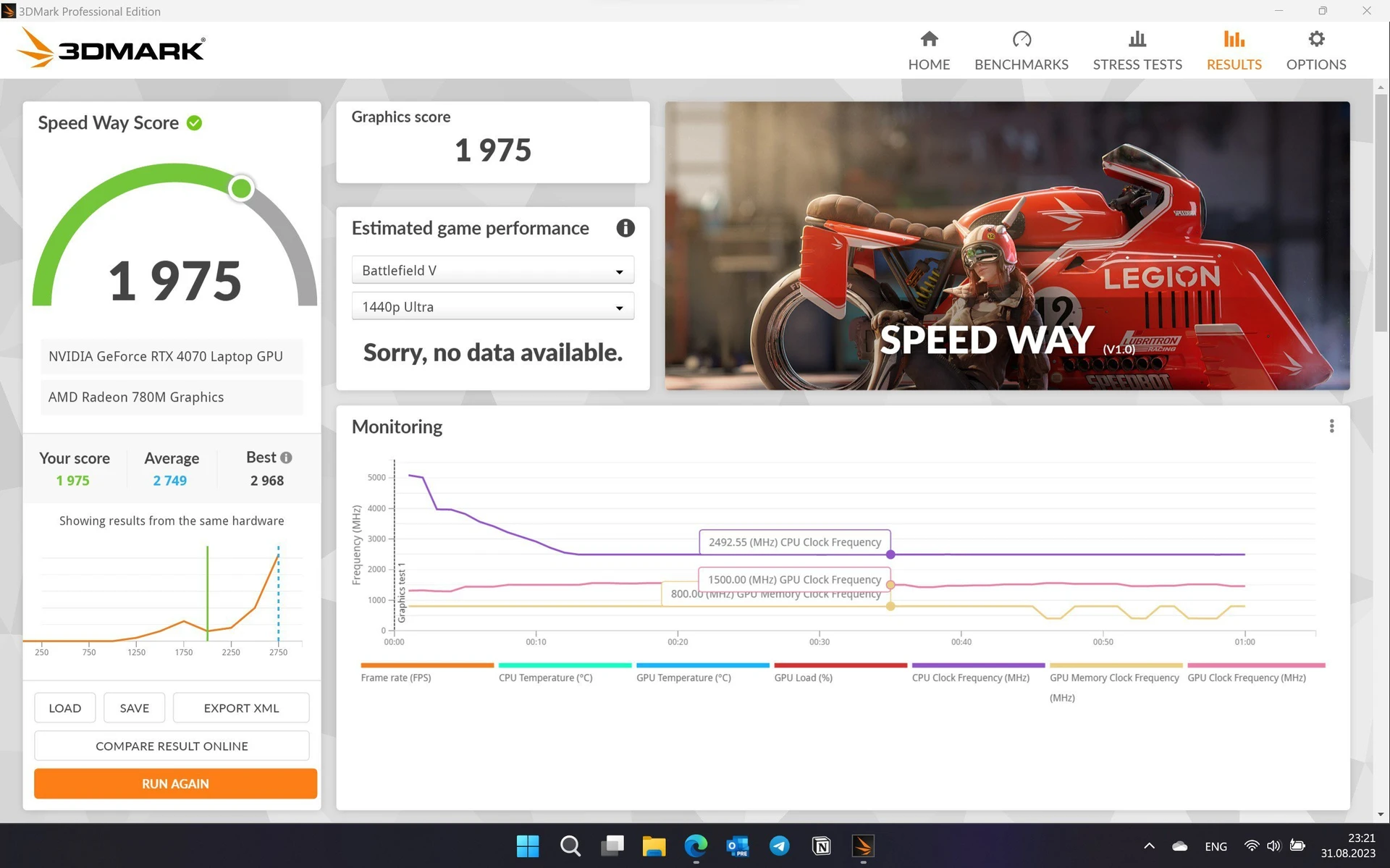The image size is (1390, 868).
Task: Click the Average score value 2 749
Action: 170,481
